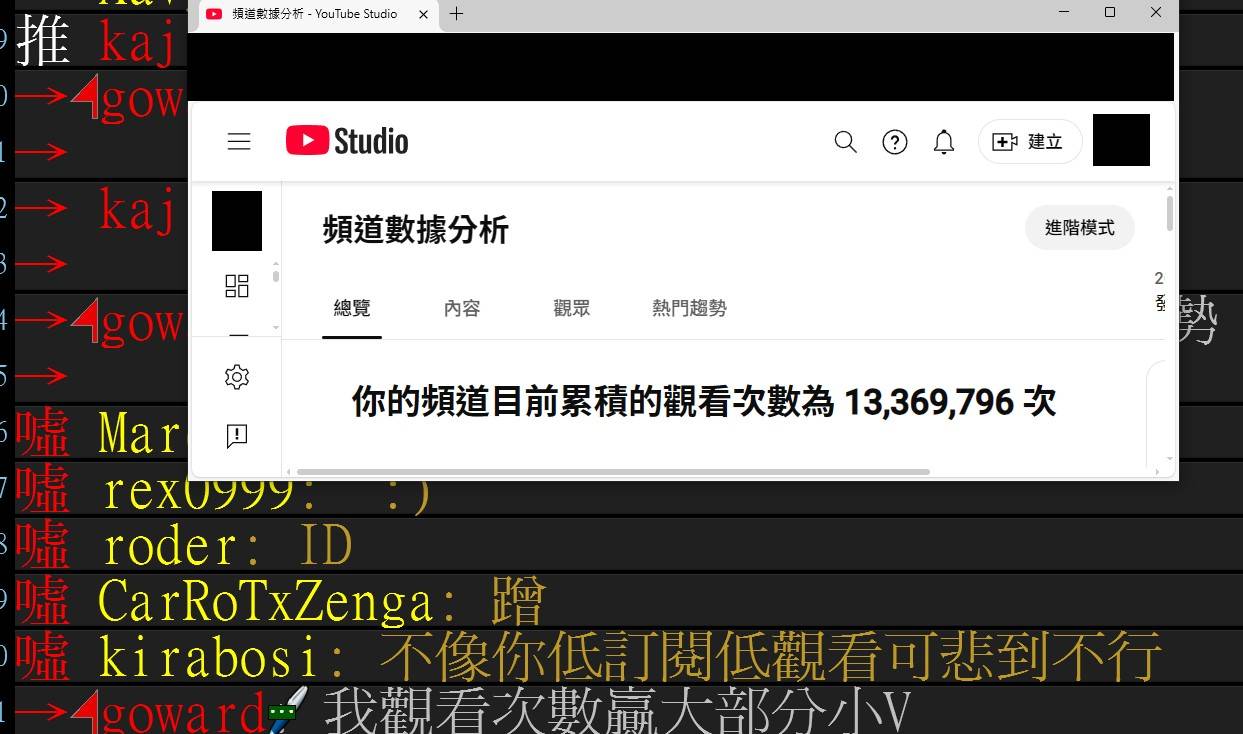Click the 13,369,796 view count text

930,402
